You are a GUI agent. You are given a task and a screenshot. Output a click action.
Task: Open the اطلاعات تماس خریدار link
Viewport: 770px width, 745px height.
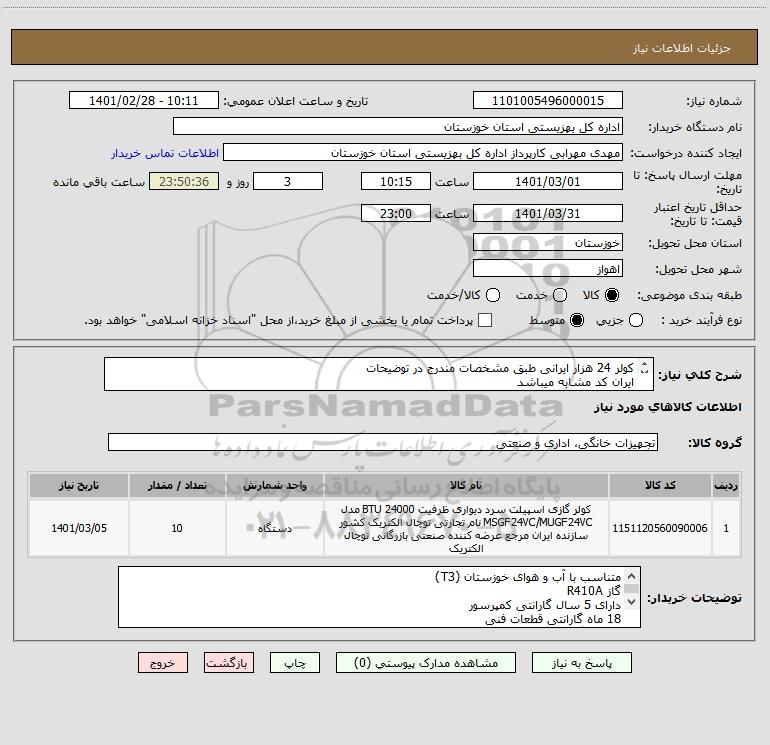[165, 153]
